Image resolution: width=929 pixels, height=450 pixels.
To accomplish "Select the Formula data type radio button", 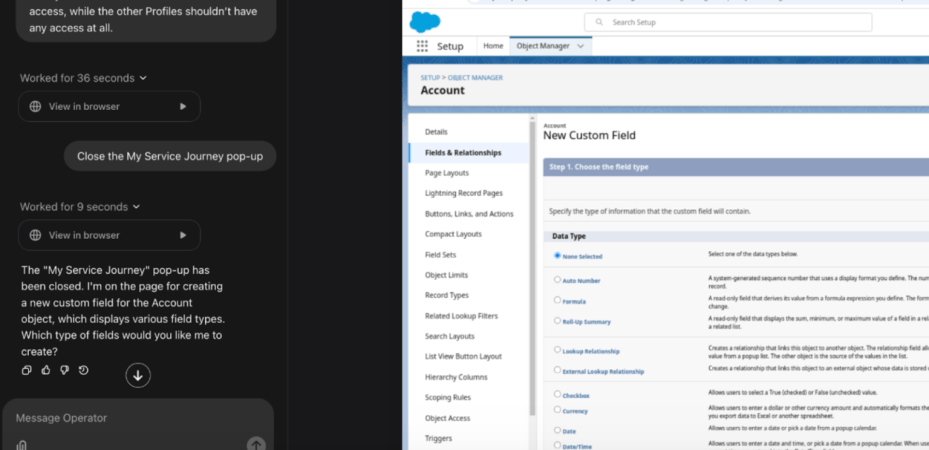I will 558,299.
